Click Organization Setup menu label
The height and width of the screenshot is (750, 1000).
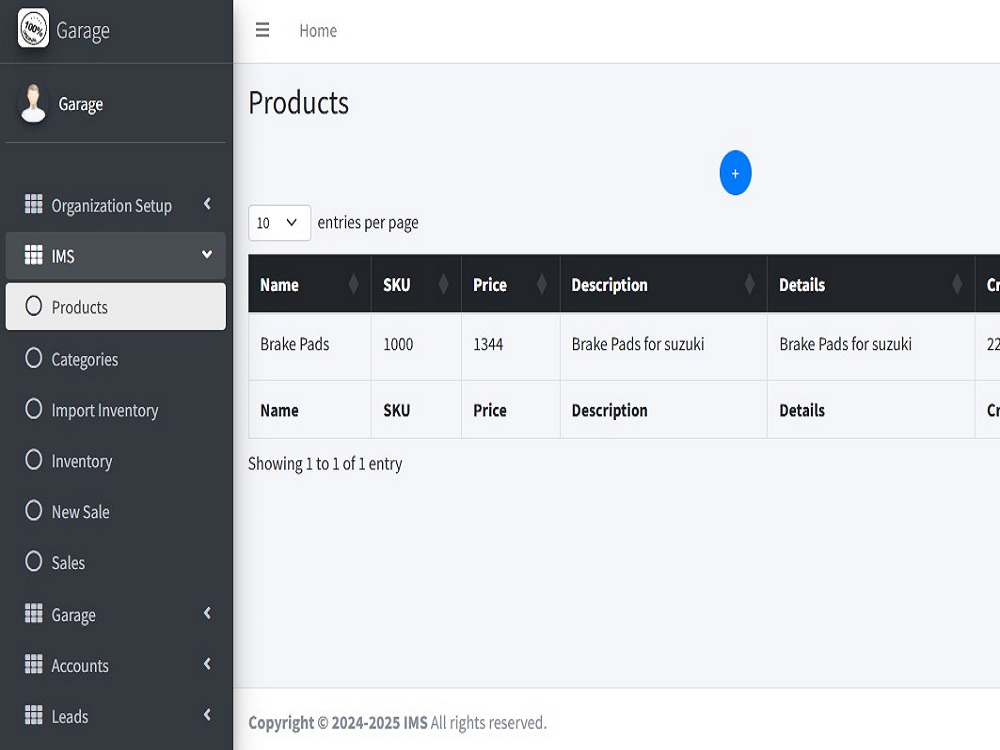[x=112, y=206]
